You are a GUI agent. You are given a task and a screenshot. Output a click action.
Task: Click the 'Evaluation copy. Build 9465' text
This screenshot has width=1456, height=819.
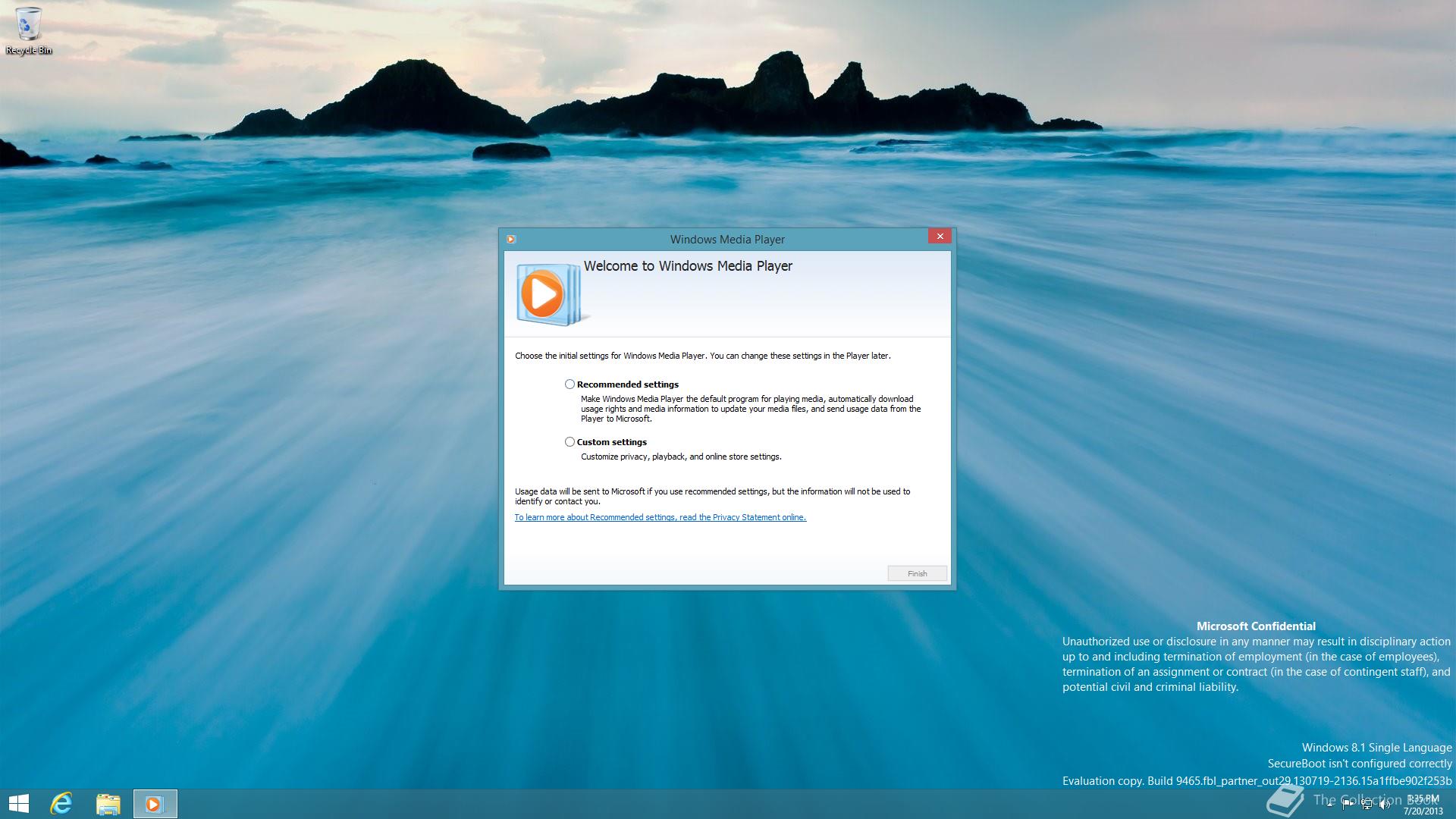[1257, 781]
